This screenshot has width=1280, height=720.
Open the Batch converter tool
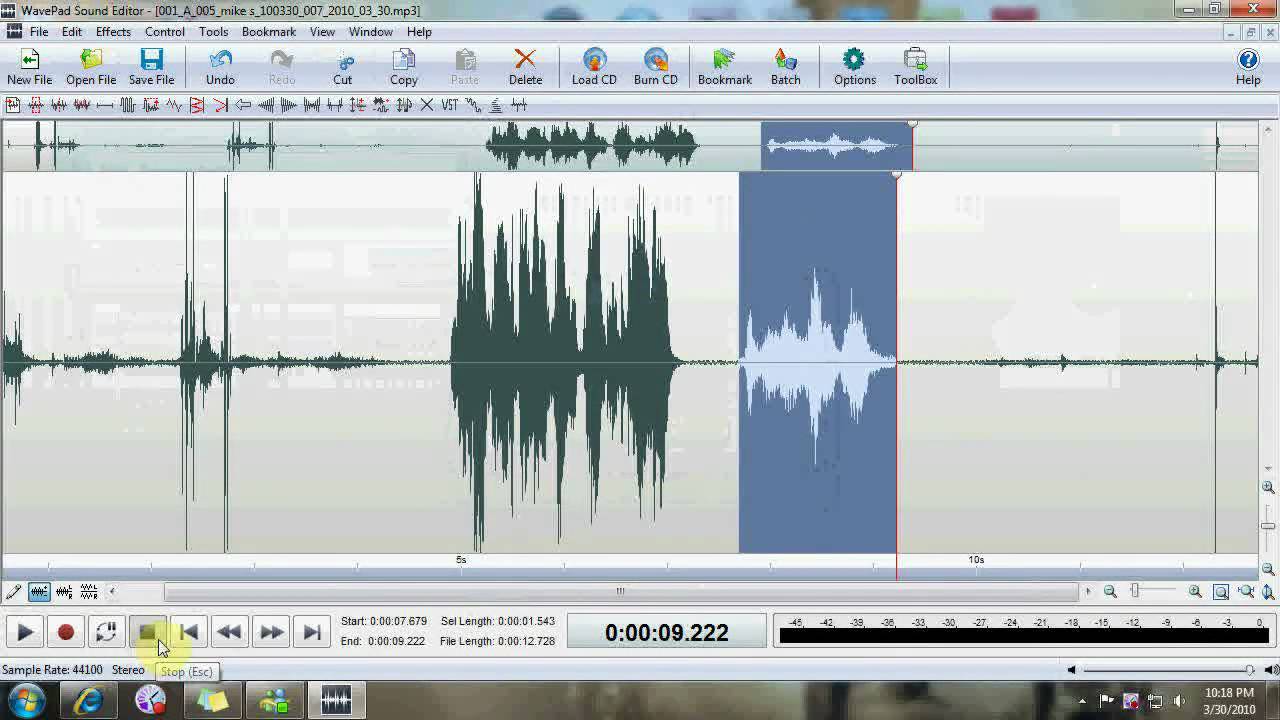786,67
